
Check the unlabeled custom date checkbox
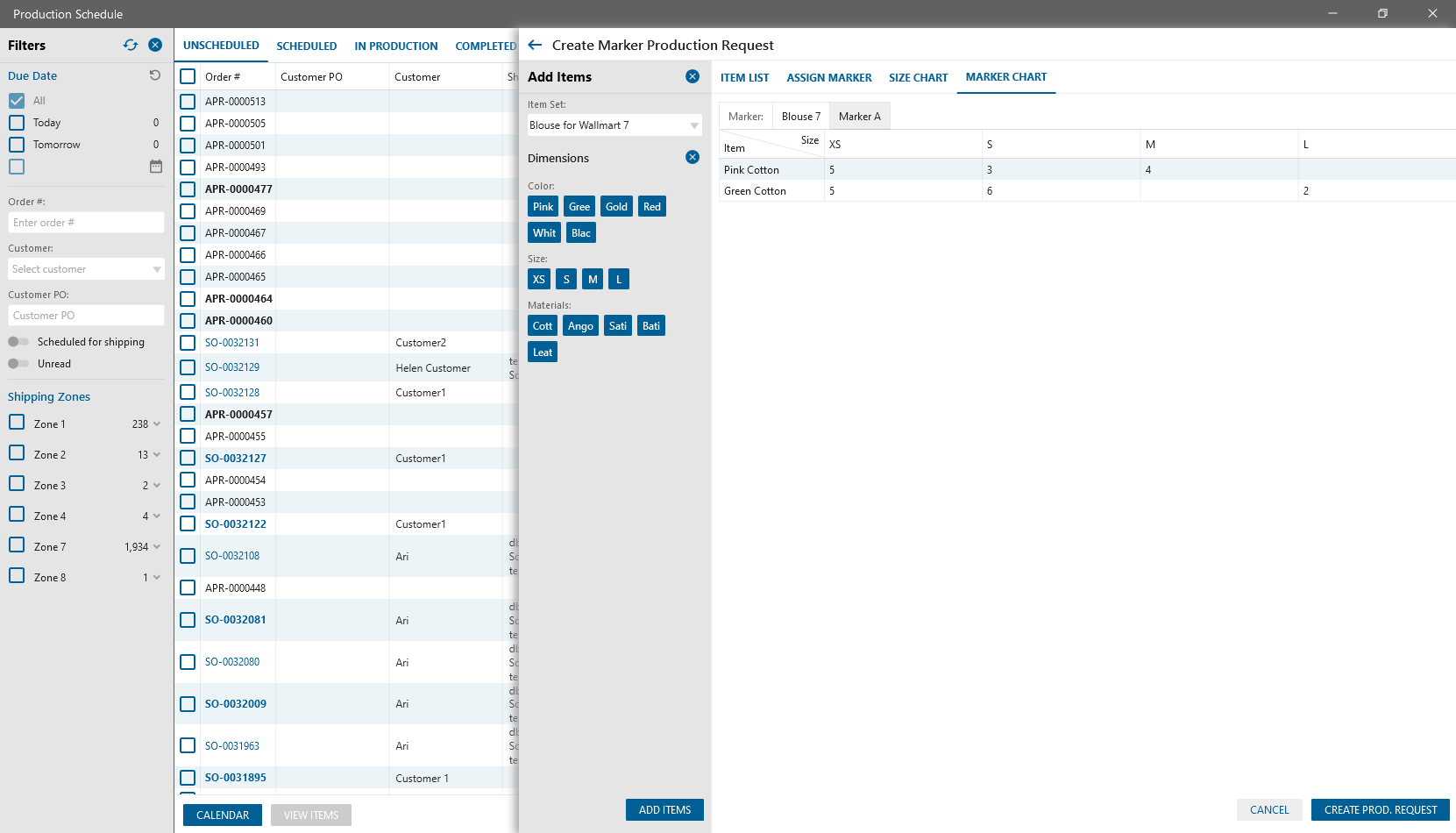[17, 167]
